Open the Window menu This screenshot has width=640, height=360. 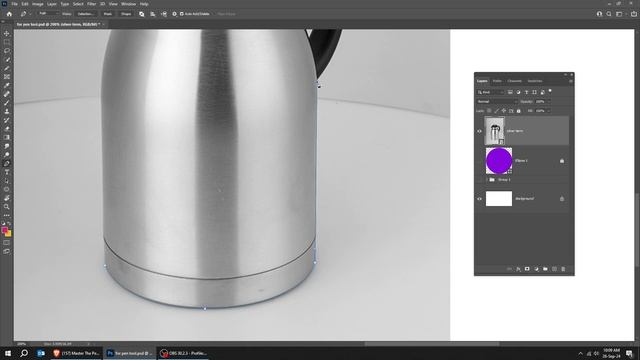tap(128, 4)
